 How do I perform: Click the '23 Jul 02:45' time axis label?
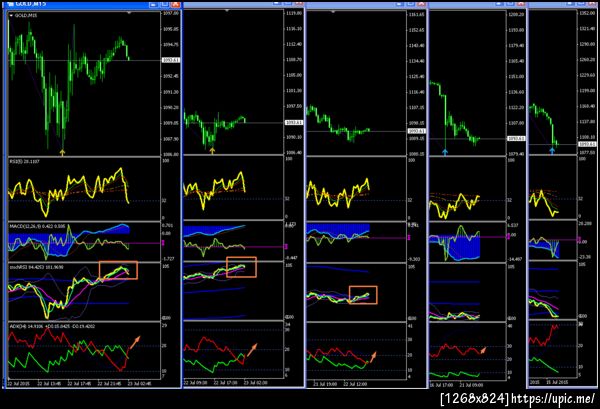pyautogui.click(x=140, y=383)
